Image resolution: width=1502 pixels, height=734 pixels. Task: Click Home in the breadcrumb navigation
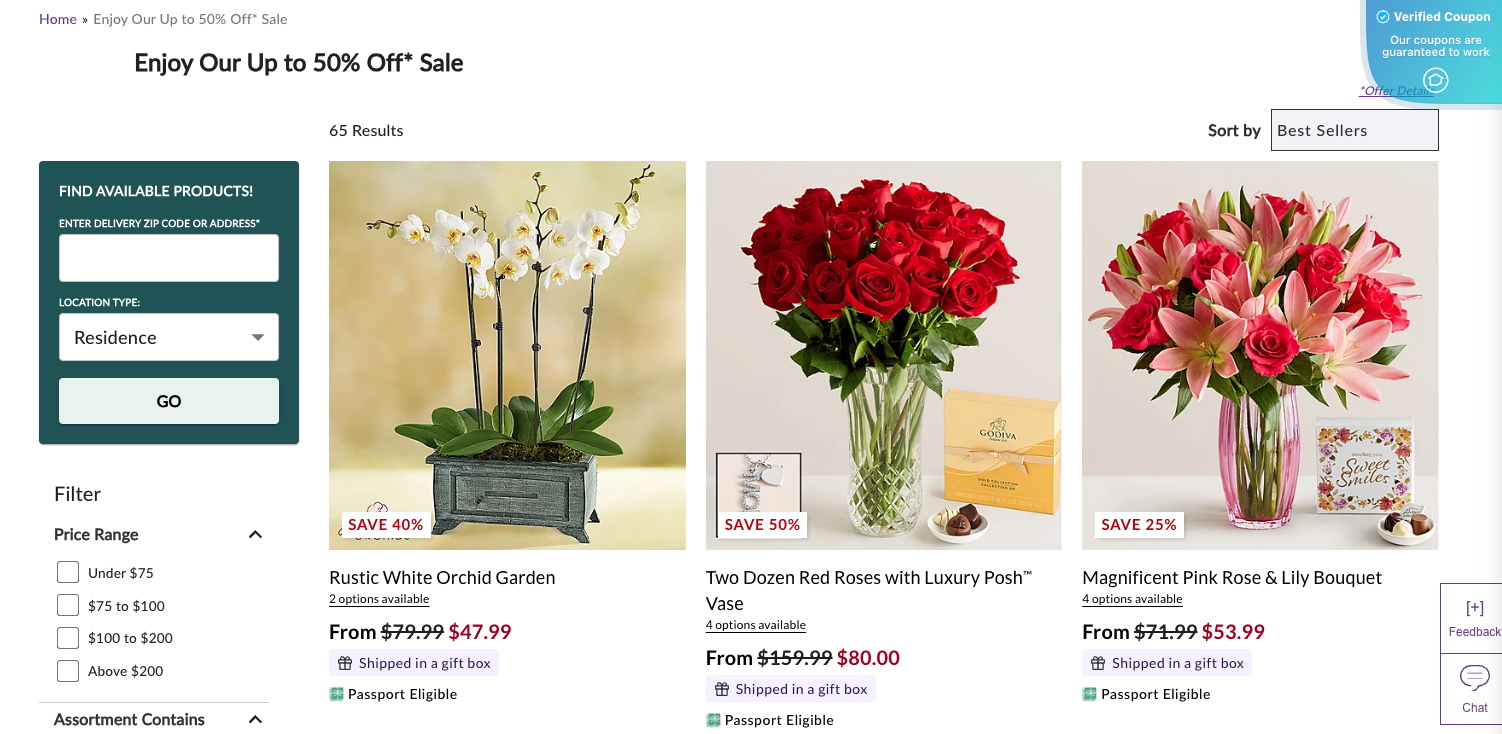tap(57, 18)
